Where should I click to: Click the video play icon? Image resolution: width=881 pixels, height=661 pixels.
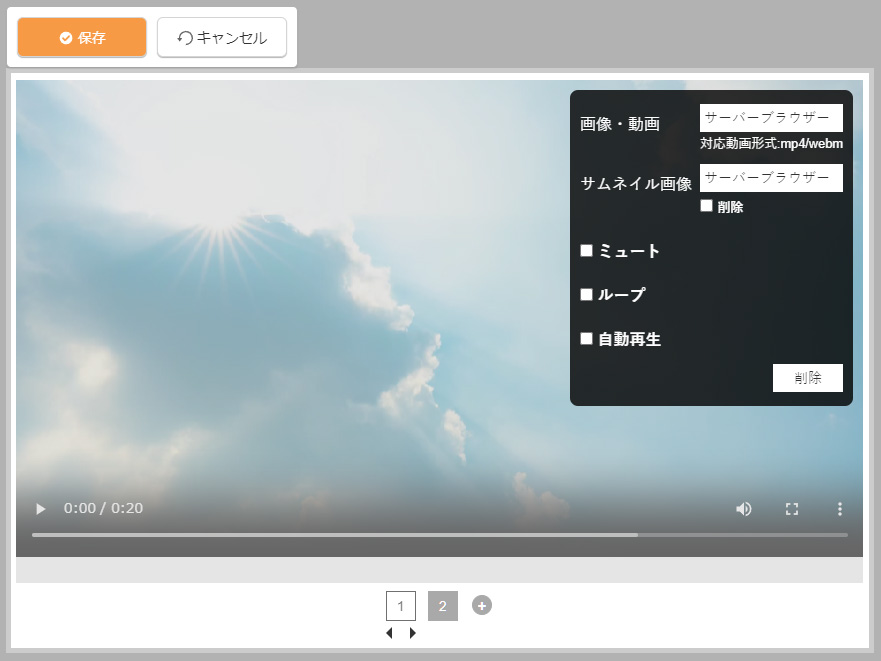coord(41,509)
